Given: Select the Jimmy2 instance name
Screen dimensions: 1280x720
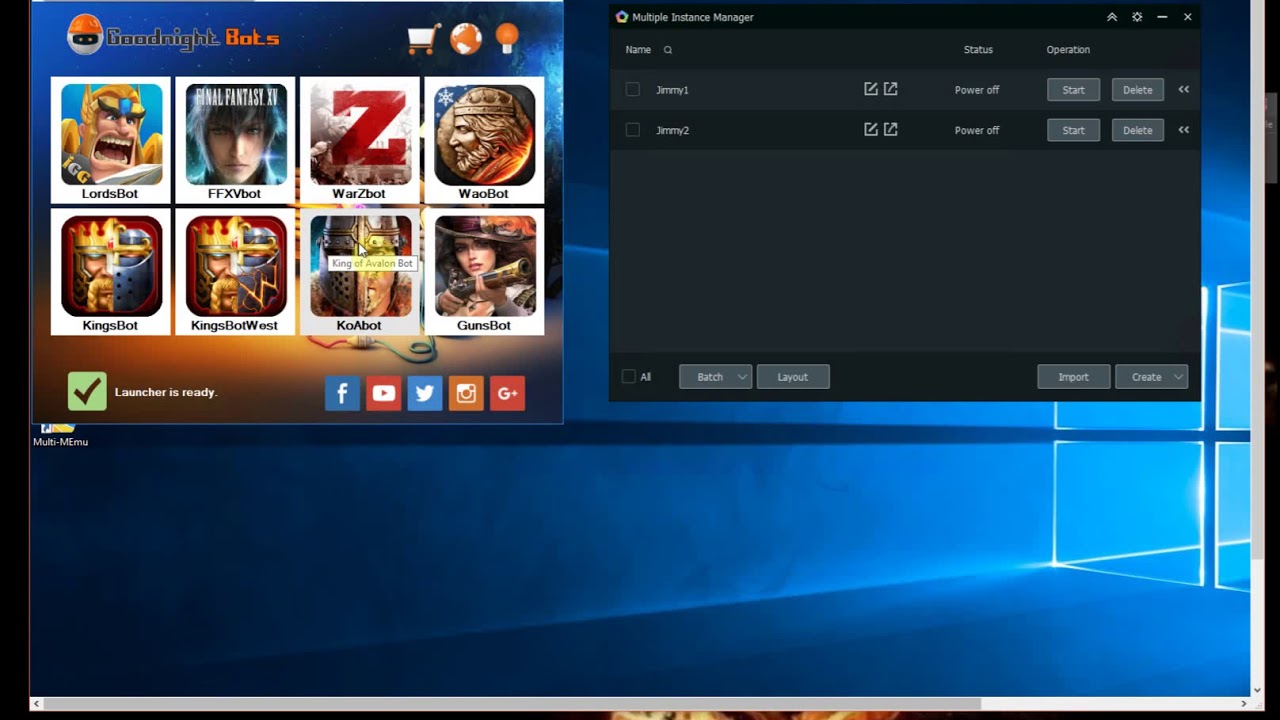Looking at the screenshot, I should pos(672,130).
